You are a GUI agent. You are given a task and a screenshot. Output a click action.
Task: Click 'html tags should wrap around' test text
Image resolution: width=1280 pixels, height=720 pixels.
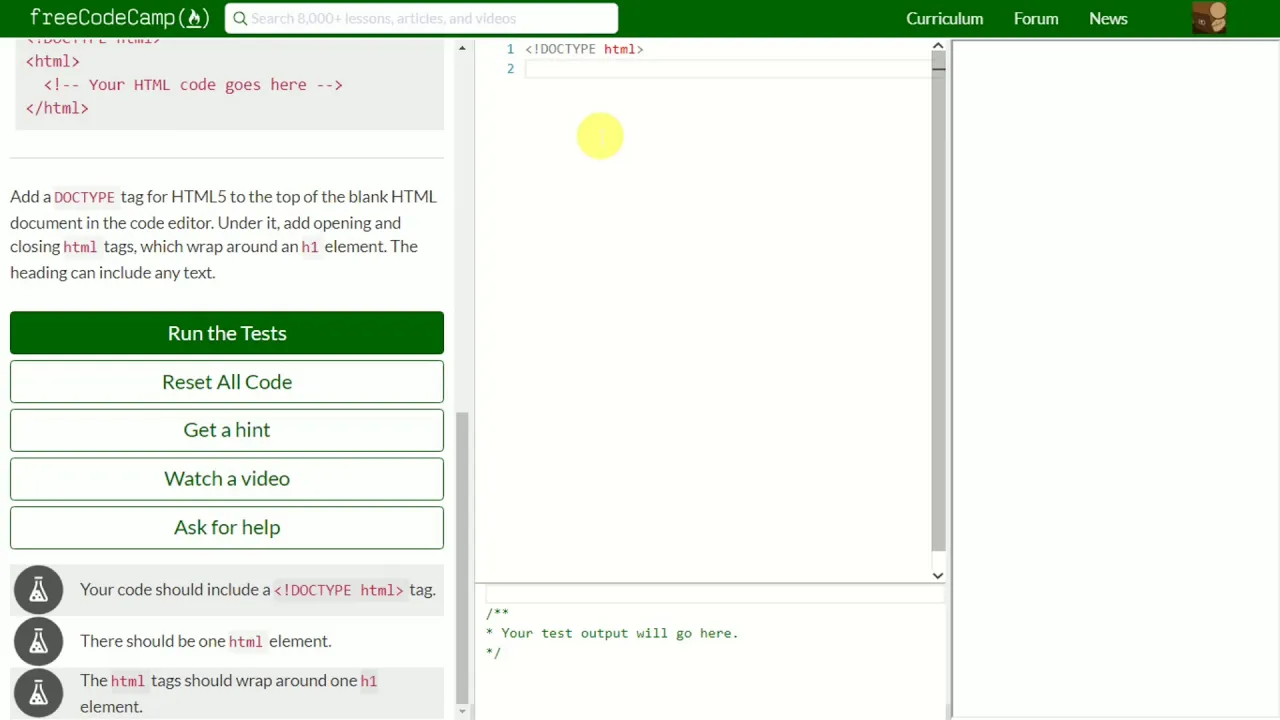228,693
